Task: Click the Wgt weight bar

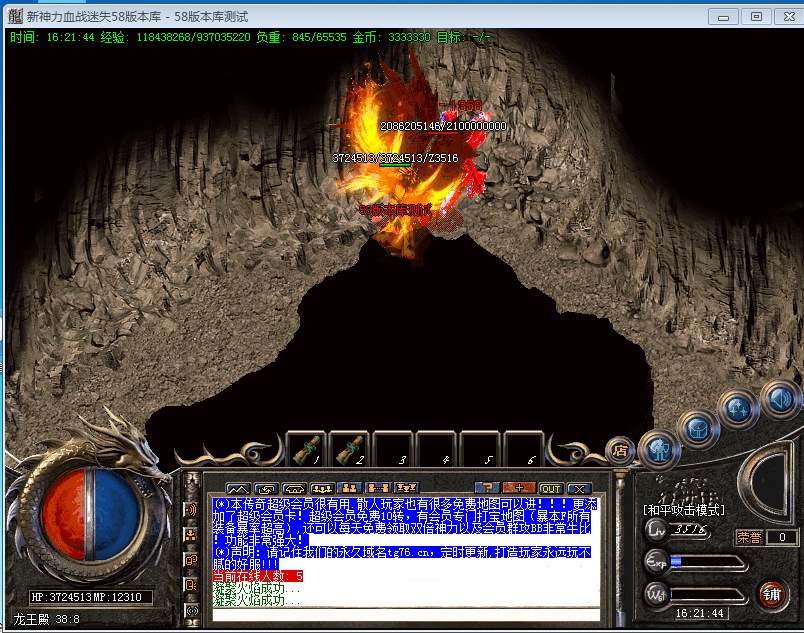Action: click(x=707, y=595)
